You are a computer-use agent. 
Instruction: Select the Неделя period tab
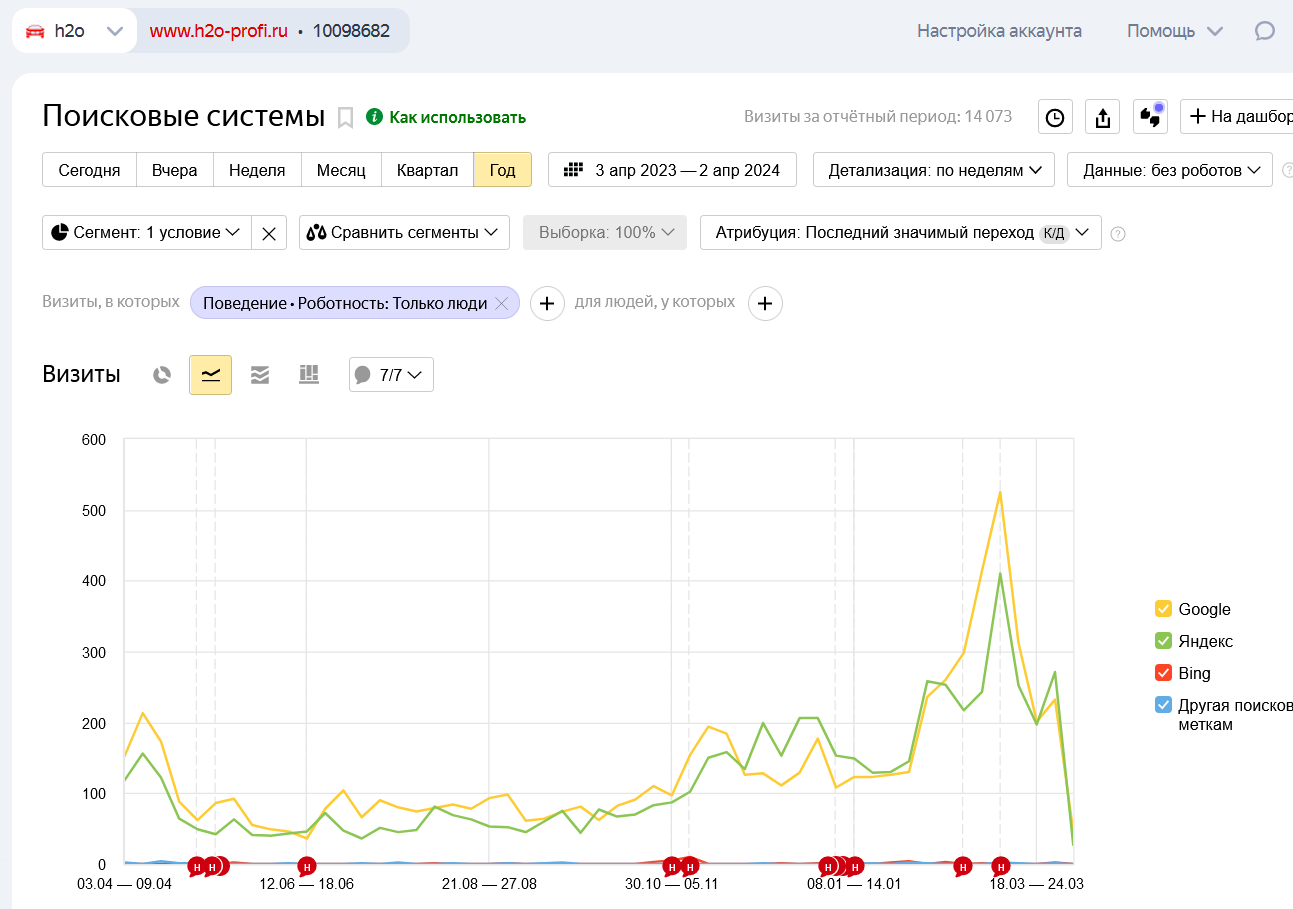(x=257, y=170)
